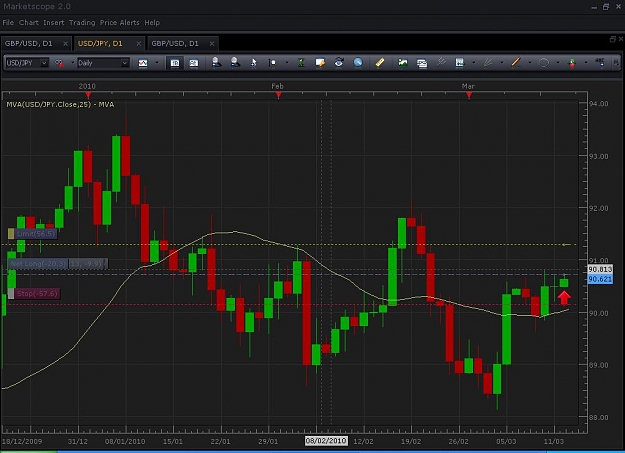
Task: Select the ellipse shape drawing tool
Action: coord(544,63)
